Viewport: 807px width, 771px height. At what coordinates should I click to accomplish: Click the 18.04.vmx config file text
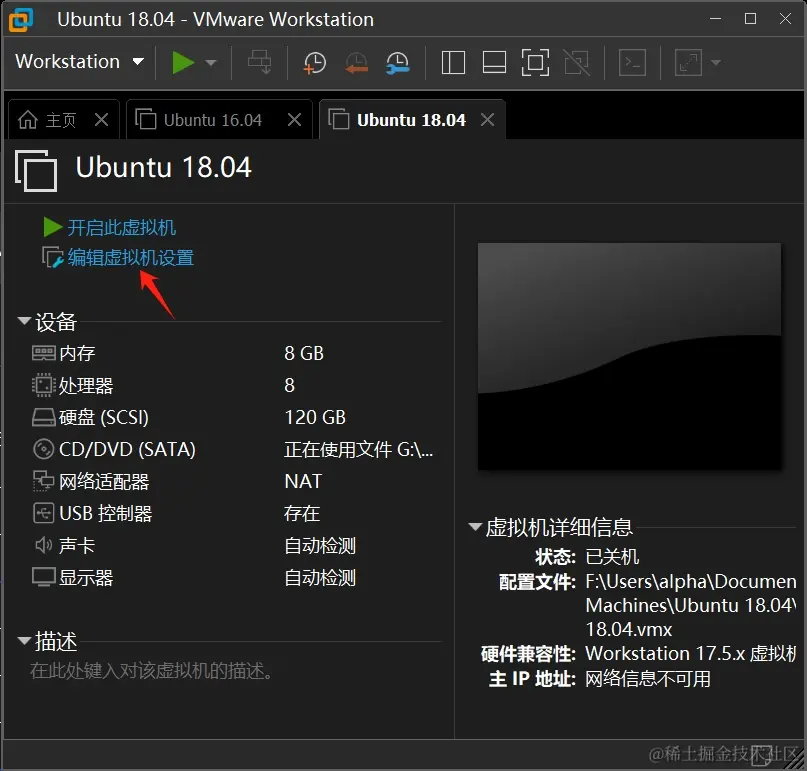pyautogui.click(x=629, y=629)
